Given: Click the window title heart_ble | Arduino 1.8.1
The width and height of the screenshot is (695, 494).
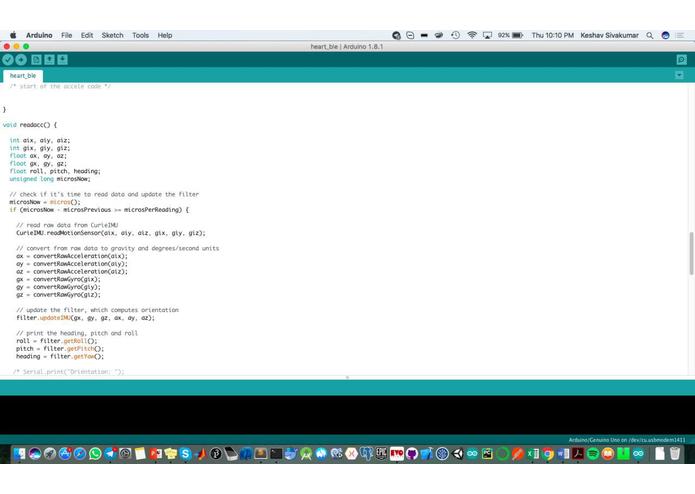Looking at the screenshot, I should [x=347, y=47].
